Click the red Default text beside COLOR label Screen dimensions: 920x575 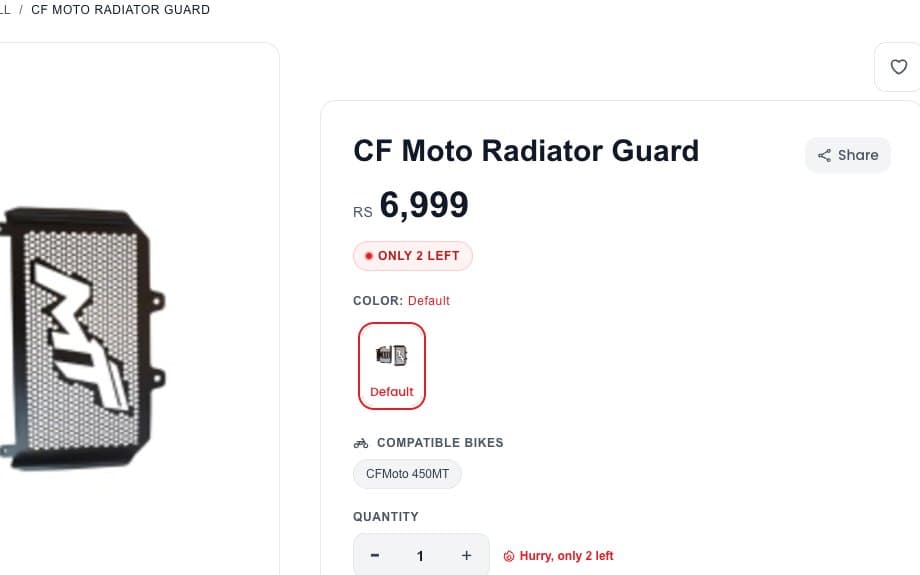pyautogui.click(x=429, y=301)
